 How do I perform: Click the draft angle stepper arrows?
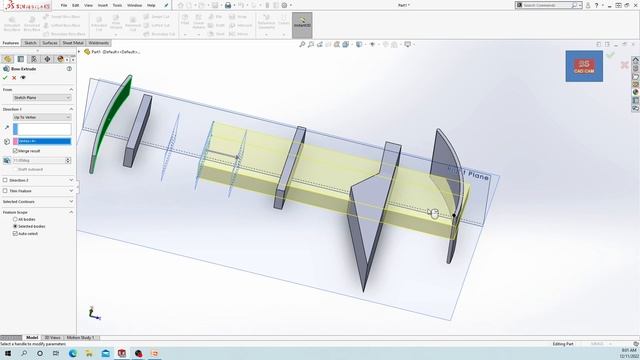68,161
